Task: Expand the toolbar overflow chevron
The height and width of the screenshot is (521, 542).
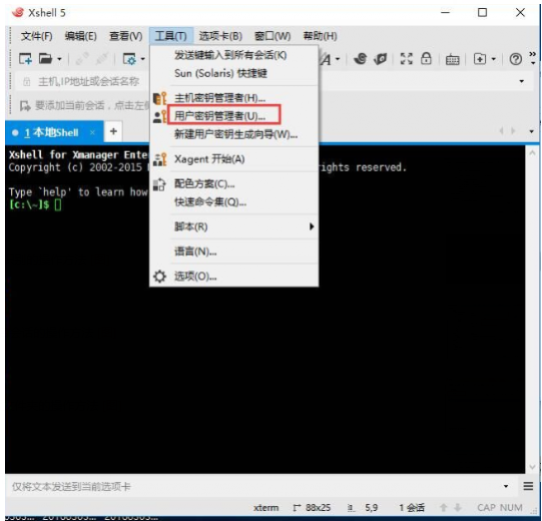Action: coord(533,57)
